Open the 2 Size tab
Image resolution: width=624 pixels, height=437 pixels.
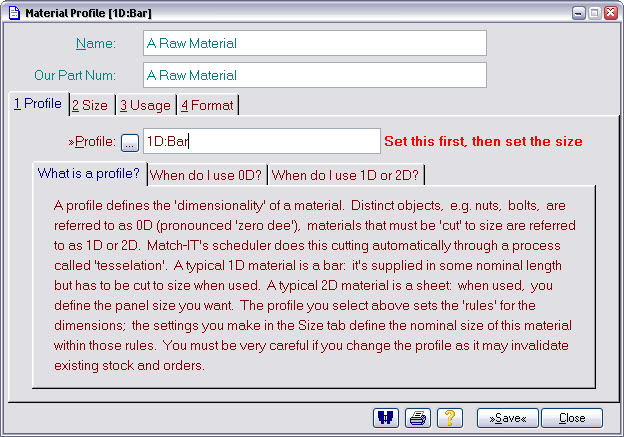coord(90,105)
